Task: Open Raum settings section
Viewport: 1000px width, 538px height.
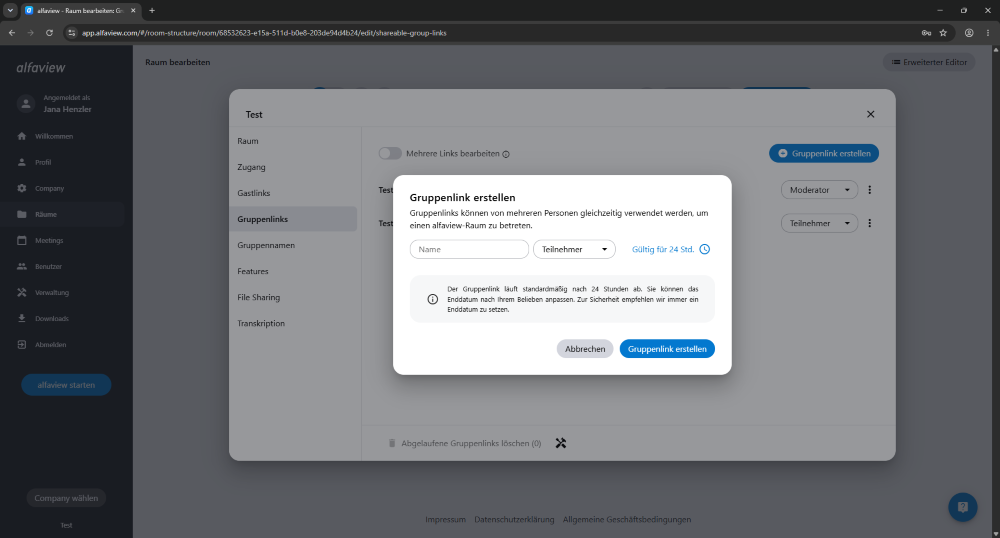Action: click(293, 141)
